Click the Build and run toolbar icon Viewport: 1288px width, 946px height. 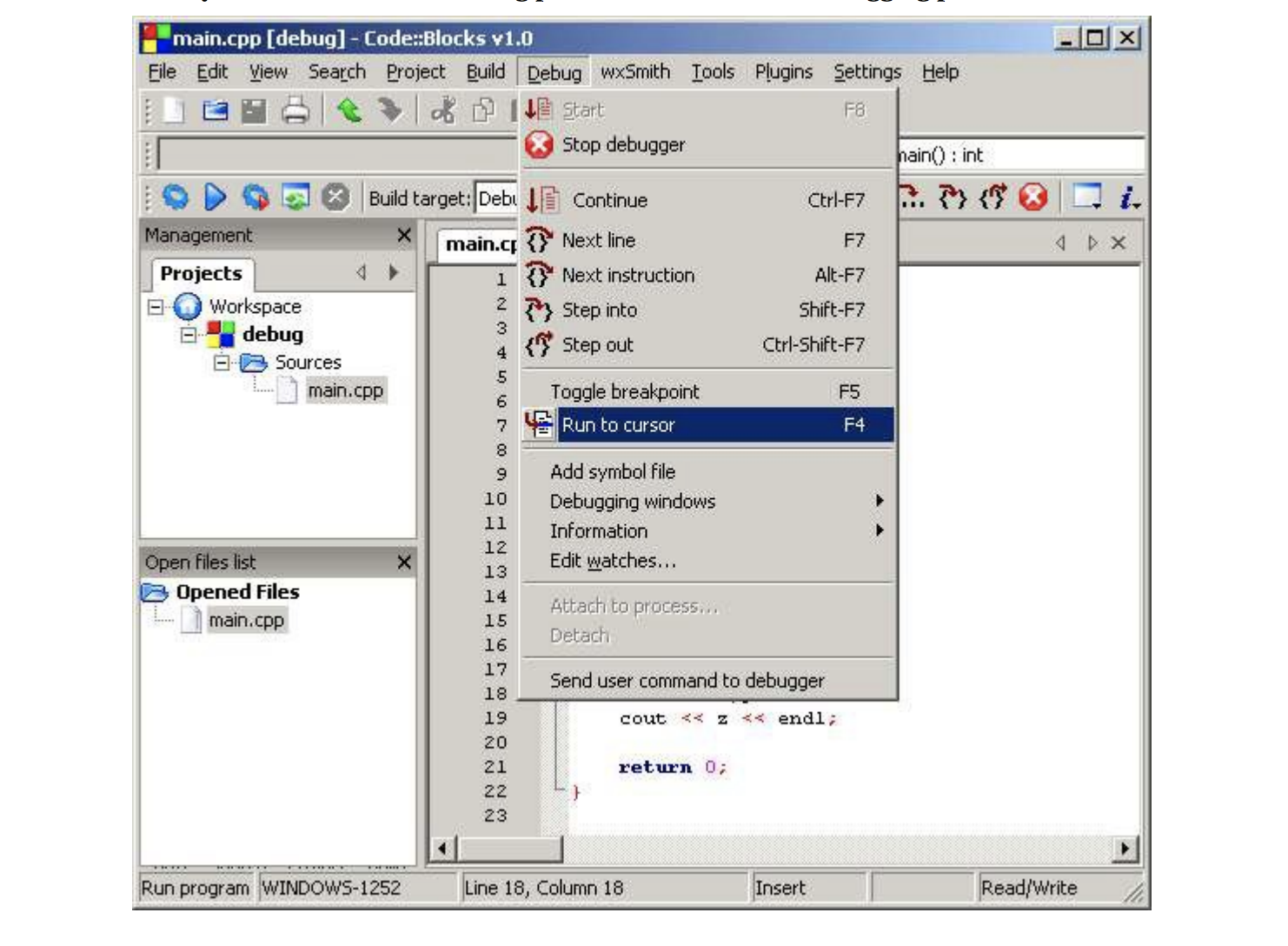[x=256, y=197]
